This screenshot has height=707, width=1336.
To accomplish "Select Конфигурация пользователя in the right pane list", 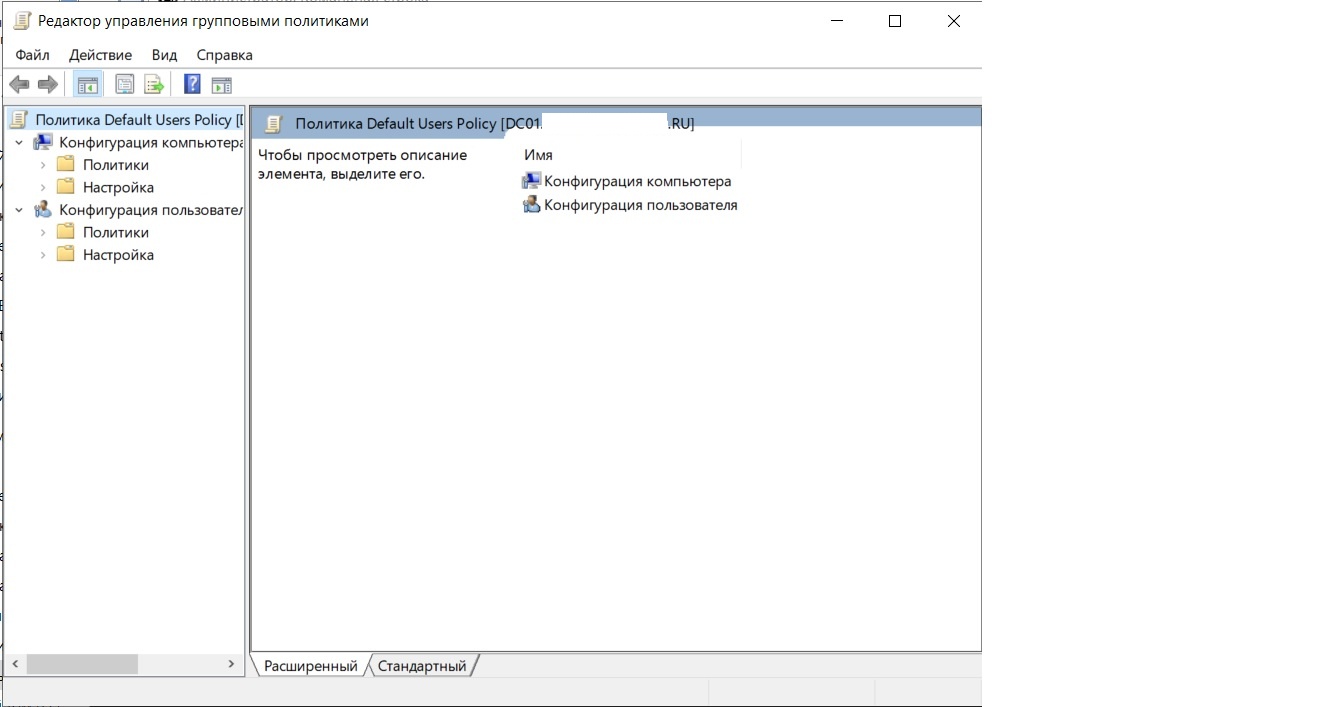I will tap(630, 205).
